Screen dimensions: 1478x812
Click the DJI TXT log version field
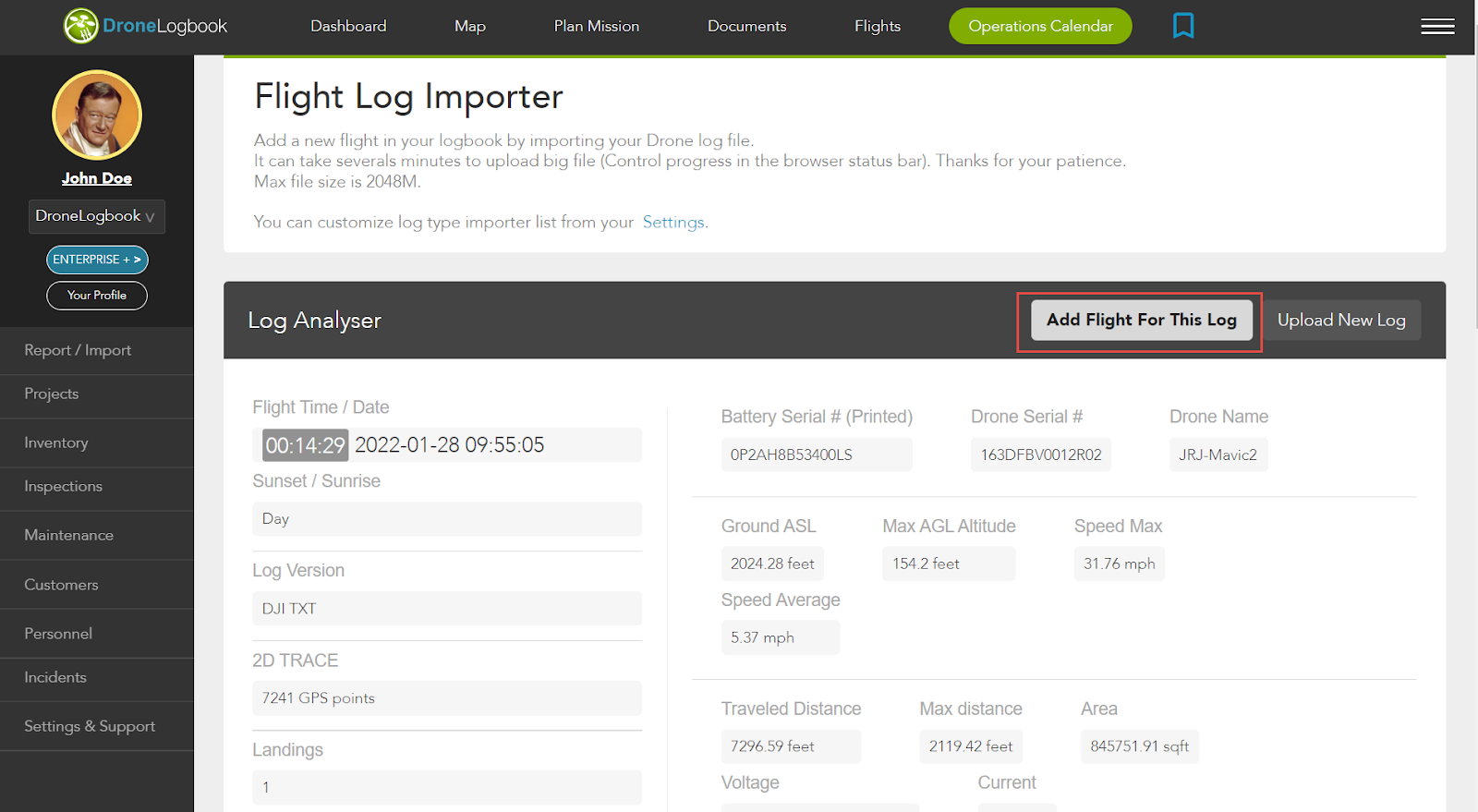pos(447,609)
